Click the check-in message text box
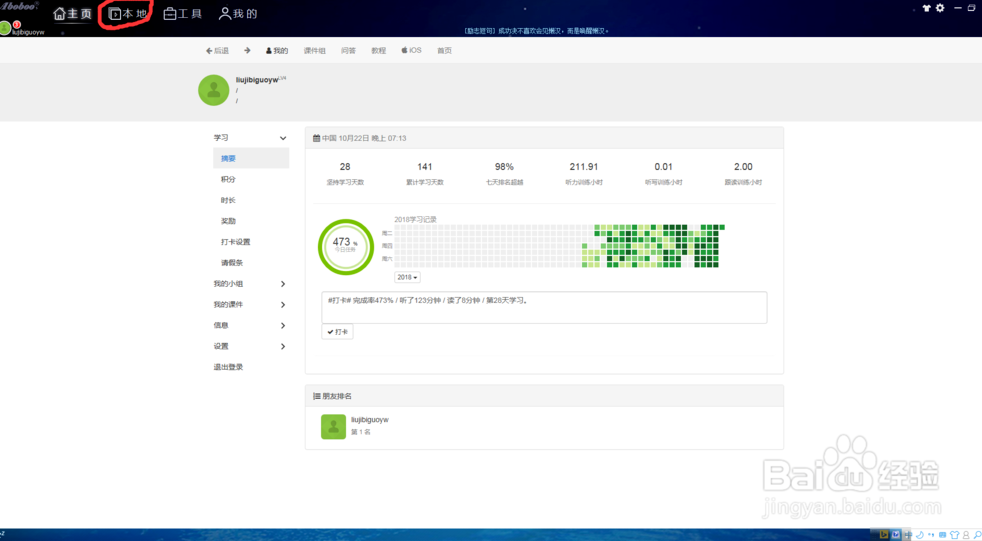This screenshot has height=541, width=982. pyautogui.click(x=545, y=307)
